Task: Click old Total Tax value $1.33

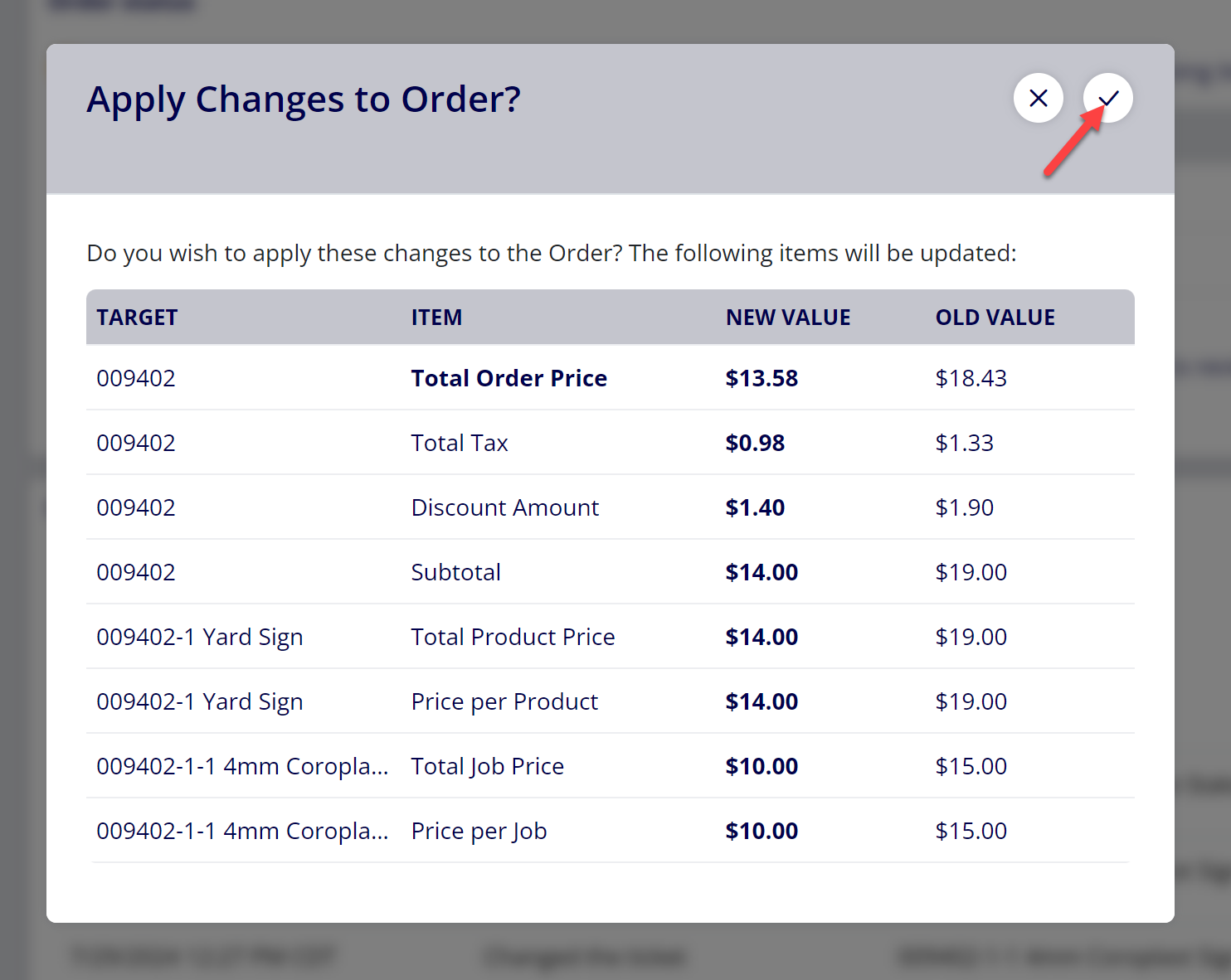Action: tap(965, 443)
